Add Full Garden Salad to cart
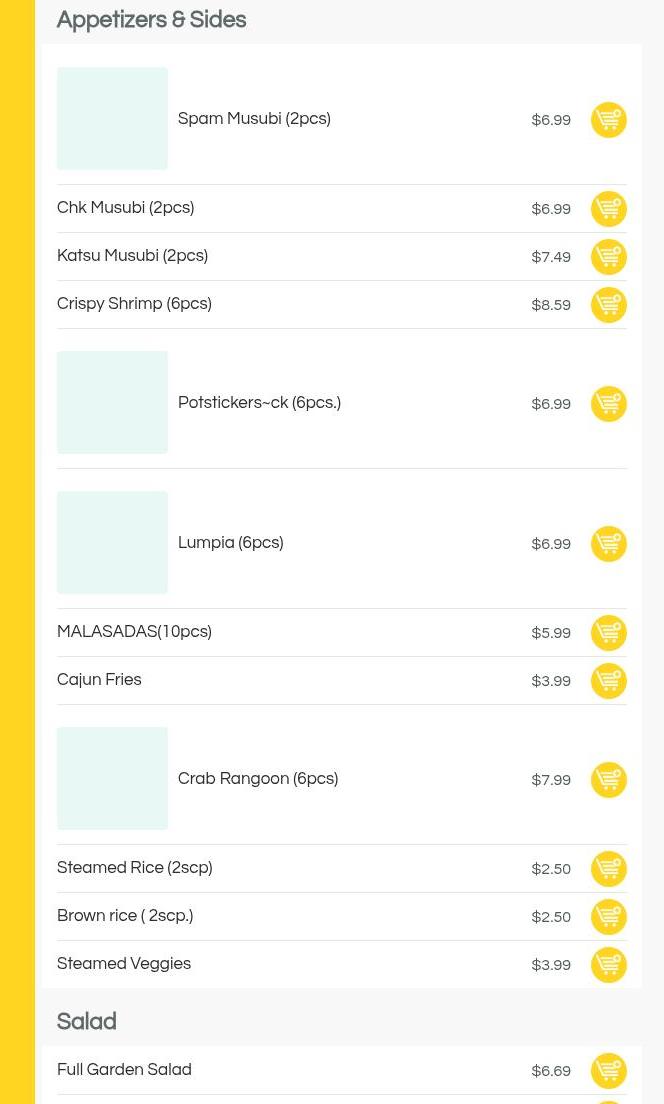Viewport: 664px width, 1104px height. (608, 1071)
